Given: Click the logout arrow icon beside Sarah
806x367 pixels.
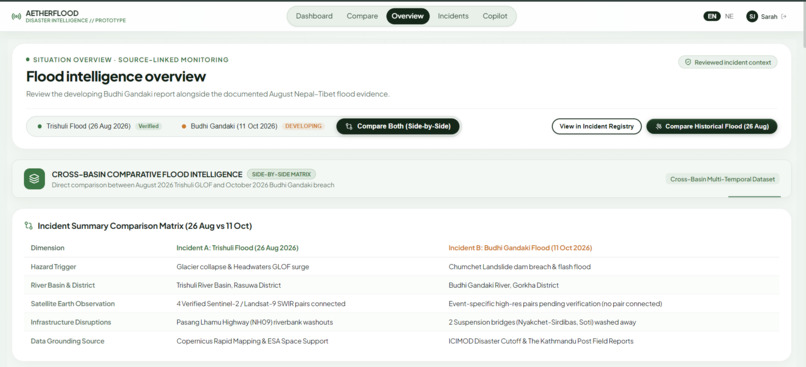Looking at the screenshot, I should point(783,16).
